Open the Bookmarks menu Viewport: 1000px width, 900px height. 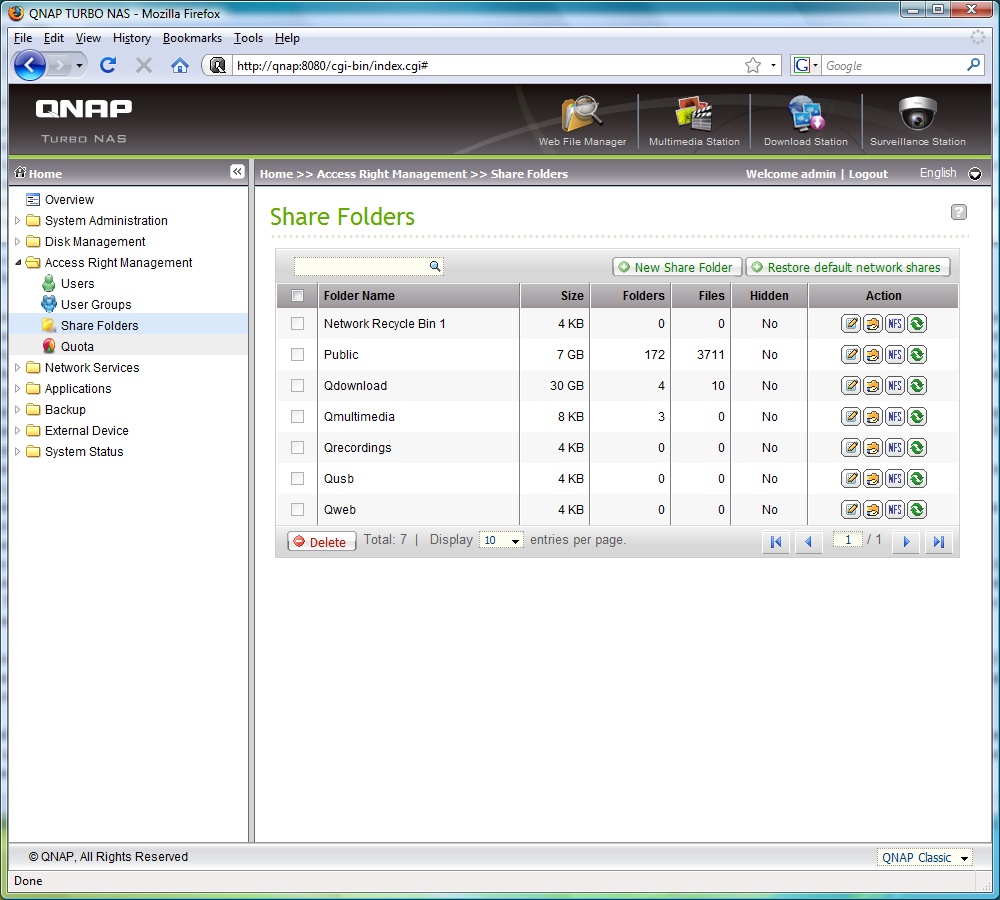(x=193, y=38)
